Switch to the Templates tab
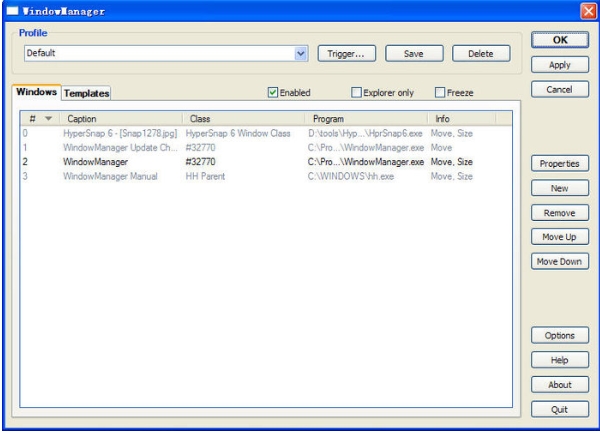The width and height of the screenshot is (600, 433). point(86,93)
